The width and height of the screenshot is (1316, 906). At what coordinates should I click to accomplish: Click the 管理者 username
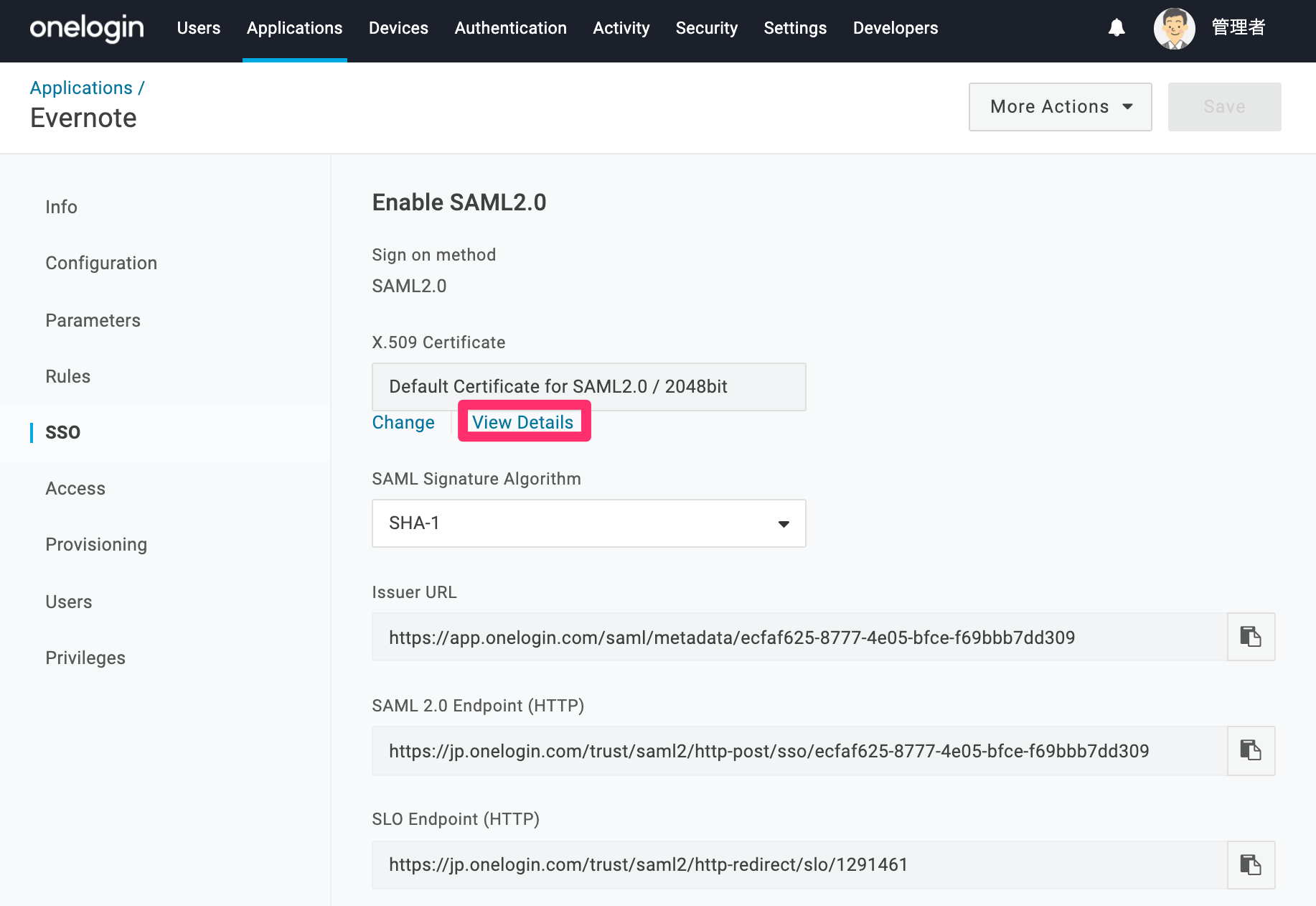point(1238,28)
